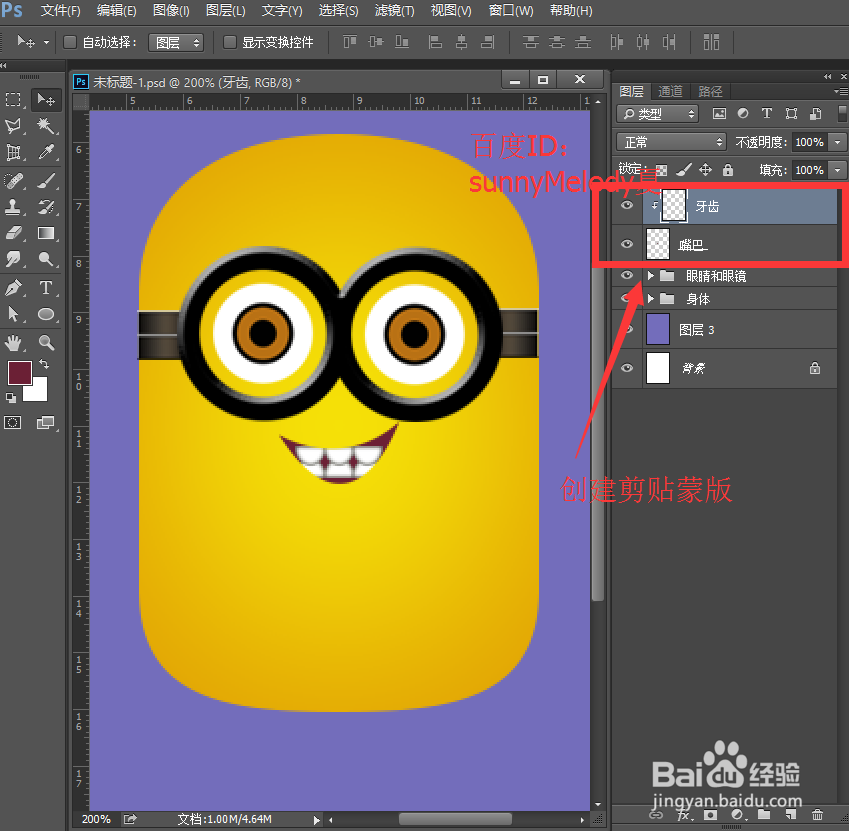Image resolution: width=849 pixels, height=831 pixels.
Task: Select the Clone Stamp tool
Action: [x=14, y=207]
